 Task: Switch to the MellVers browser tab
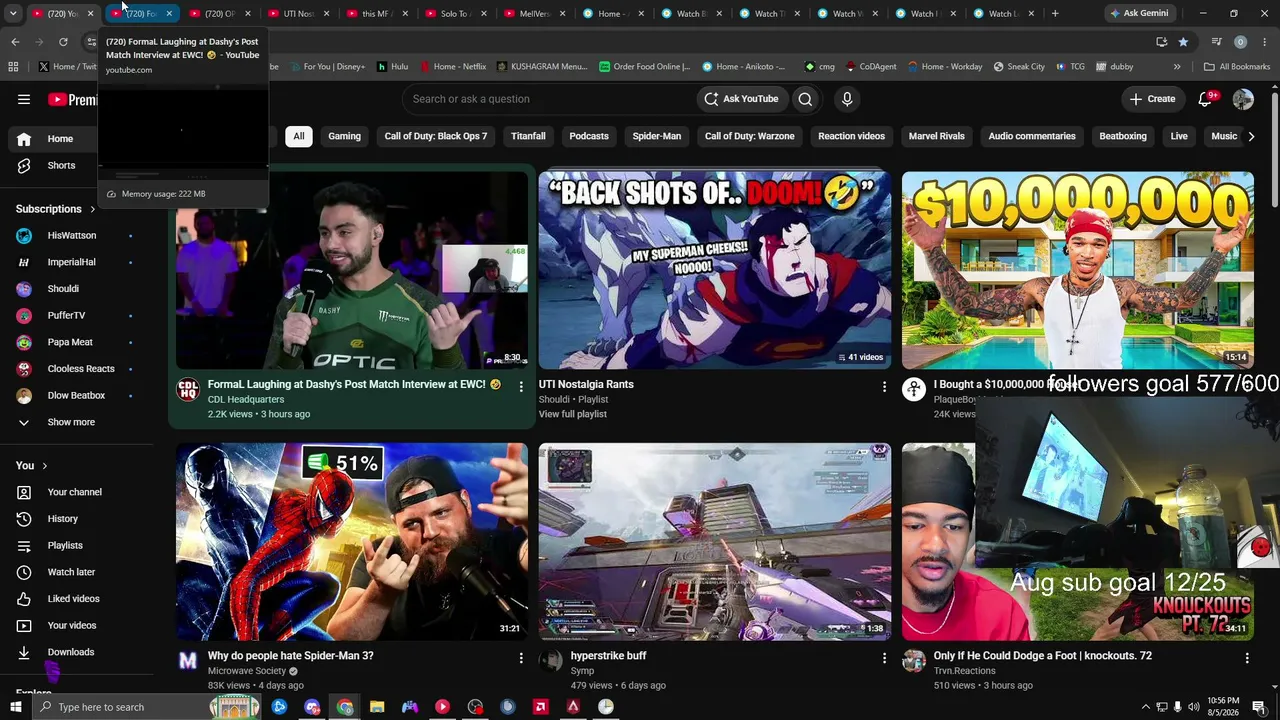pyautogui.click(x=535, y=14)
